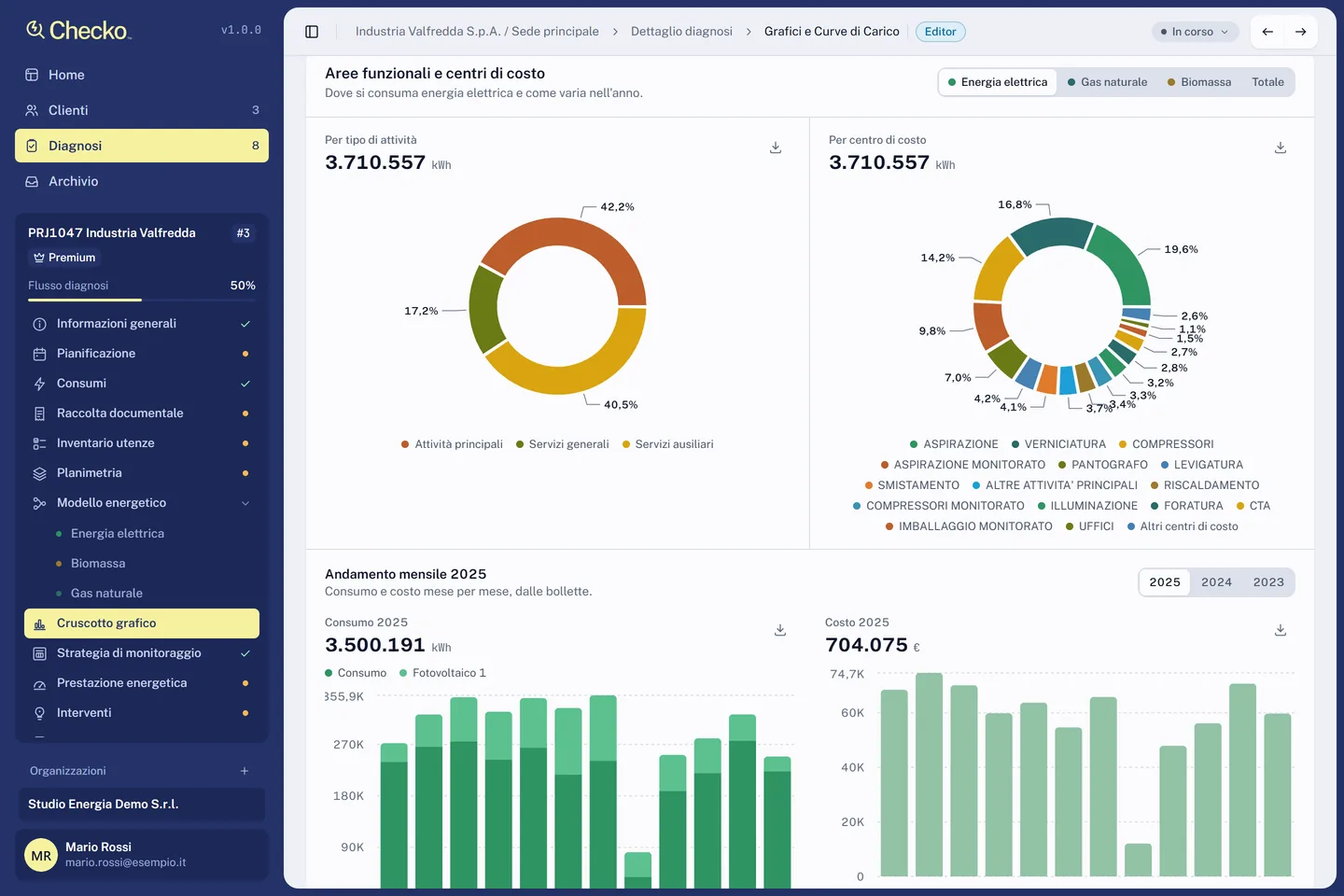The image size is (1344, 896).
Task: Open Pianificazione step
Action: click(x=142, y=354)
